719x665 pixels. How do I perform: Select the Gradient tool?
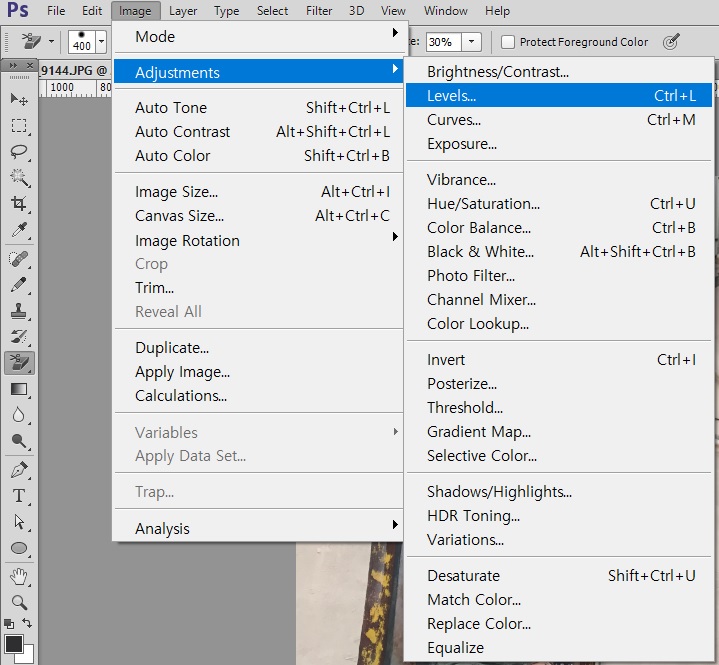[19, 389]
